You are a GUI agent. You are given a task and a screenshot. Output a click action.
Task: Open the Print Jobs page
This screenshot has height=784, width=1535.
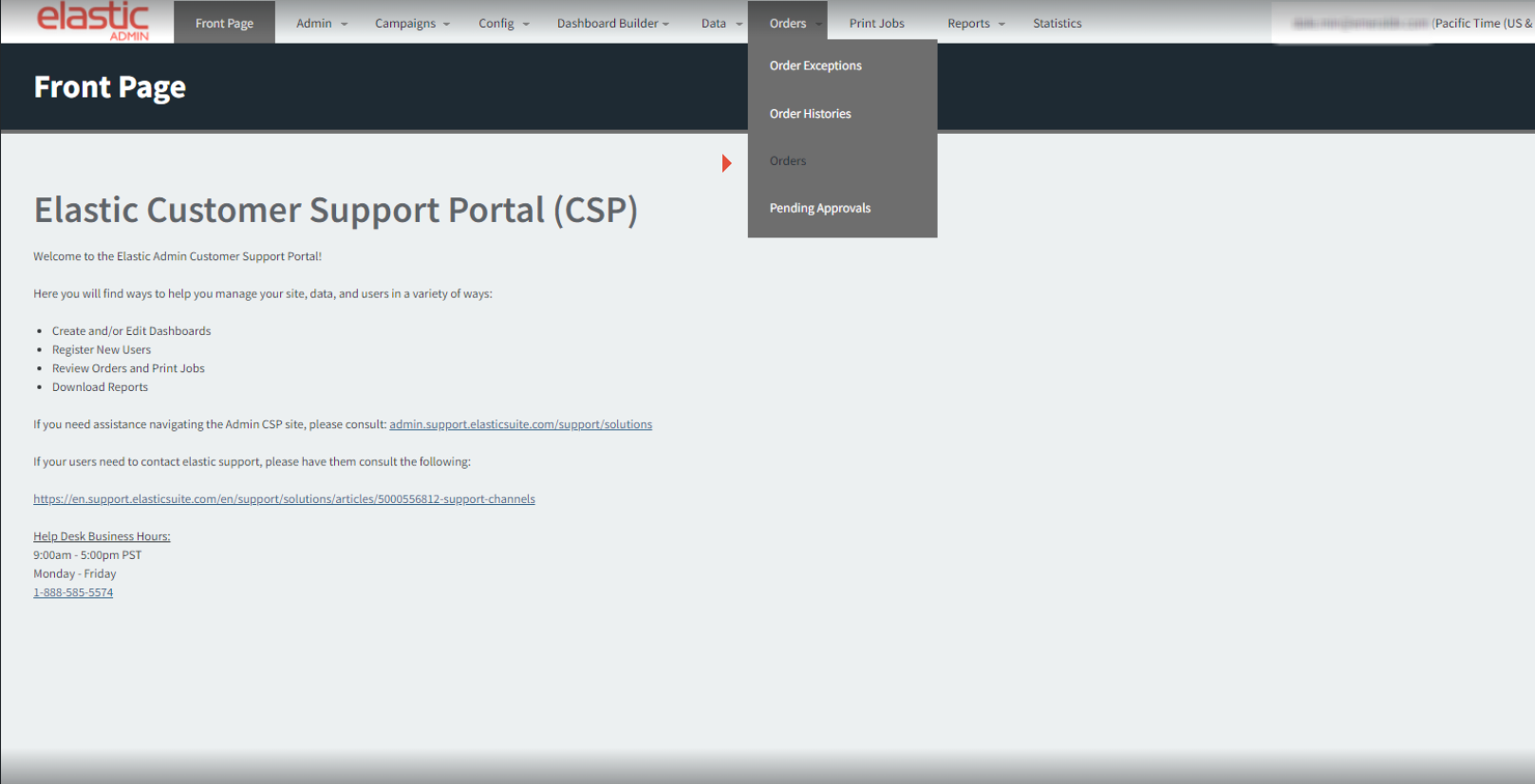pyautogui.click(x=876, y=23)
